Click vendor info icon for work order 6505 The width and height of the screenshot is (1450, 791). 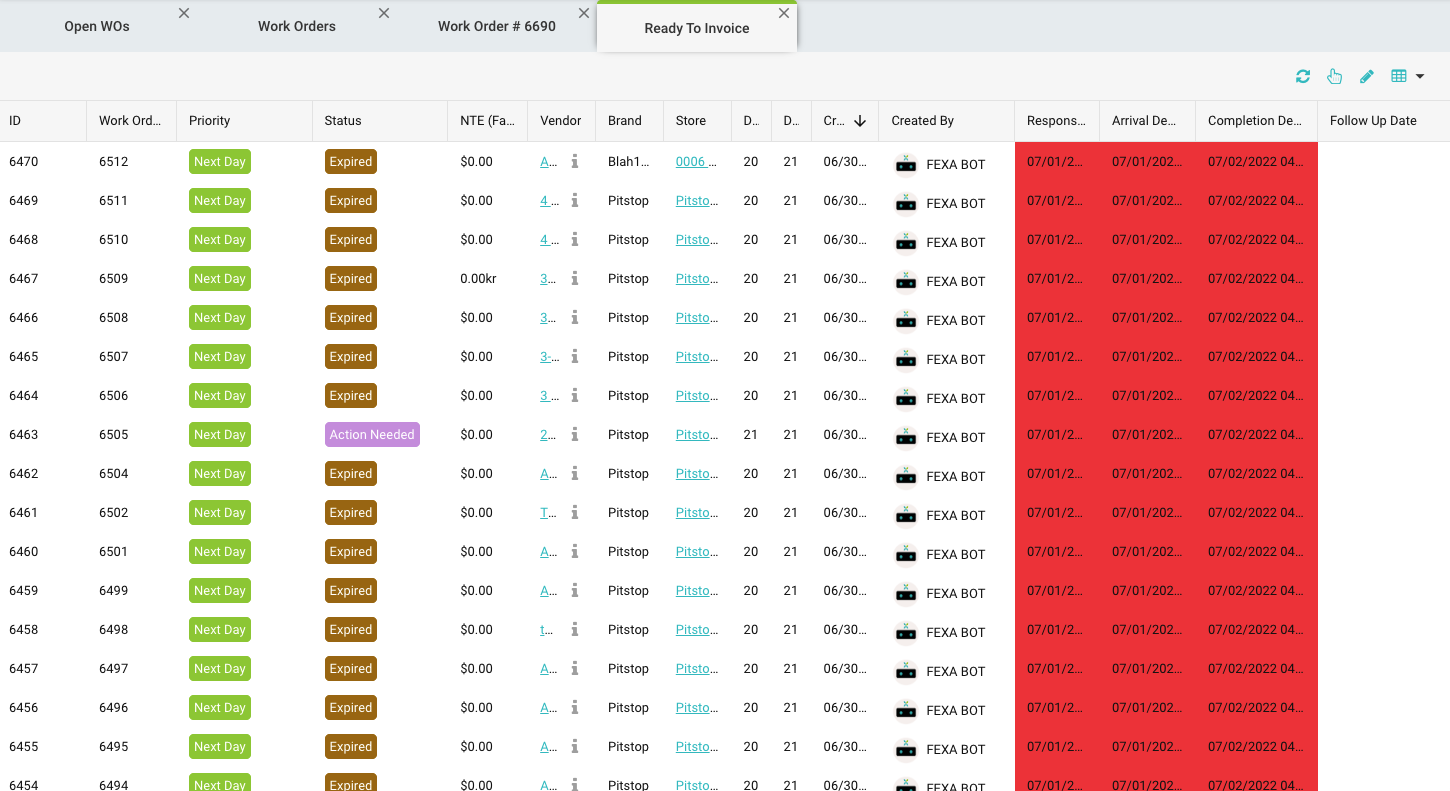pos(575,434)
